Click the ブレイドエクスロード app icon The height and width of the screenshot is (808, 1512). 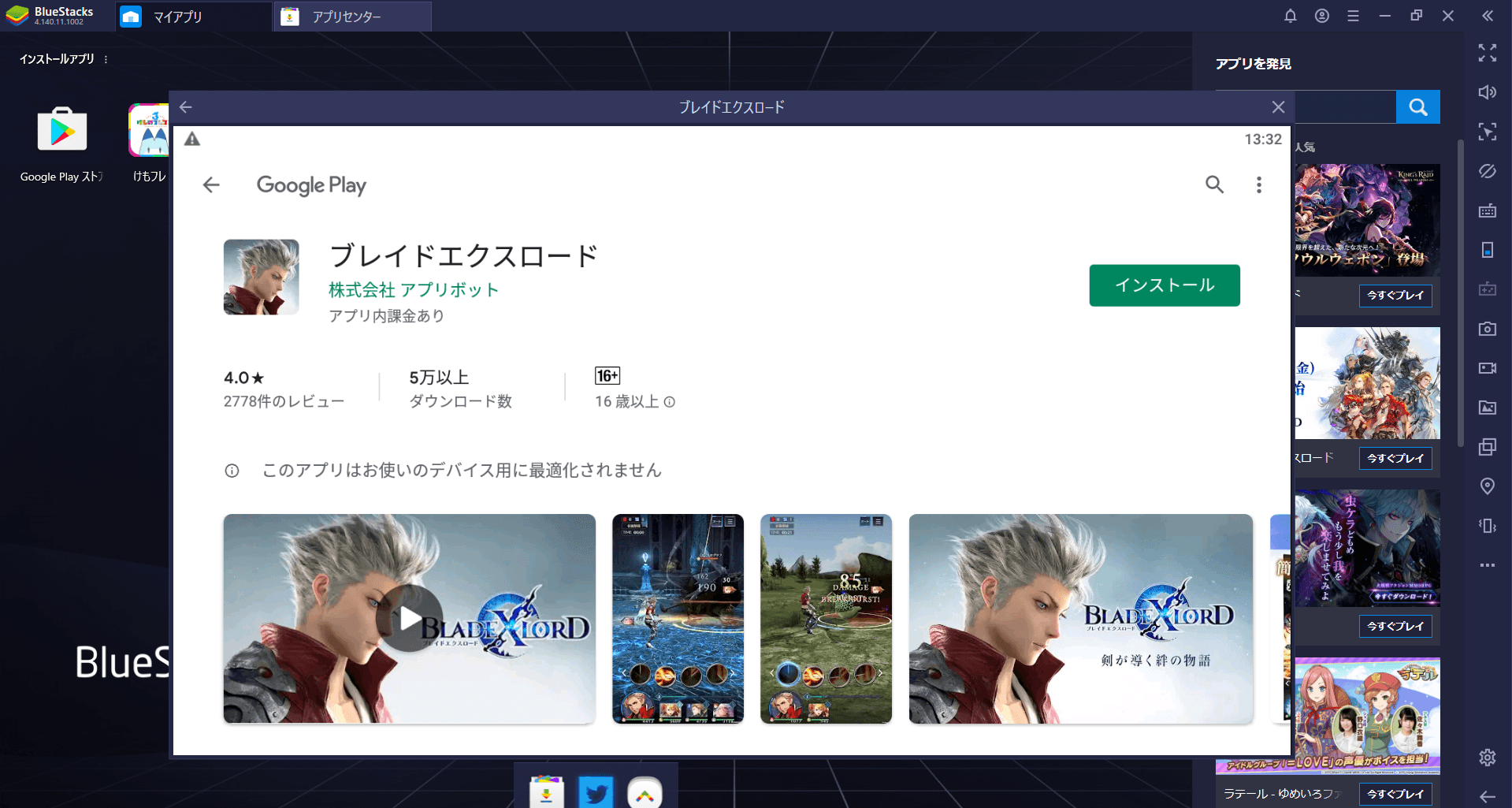261,277
